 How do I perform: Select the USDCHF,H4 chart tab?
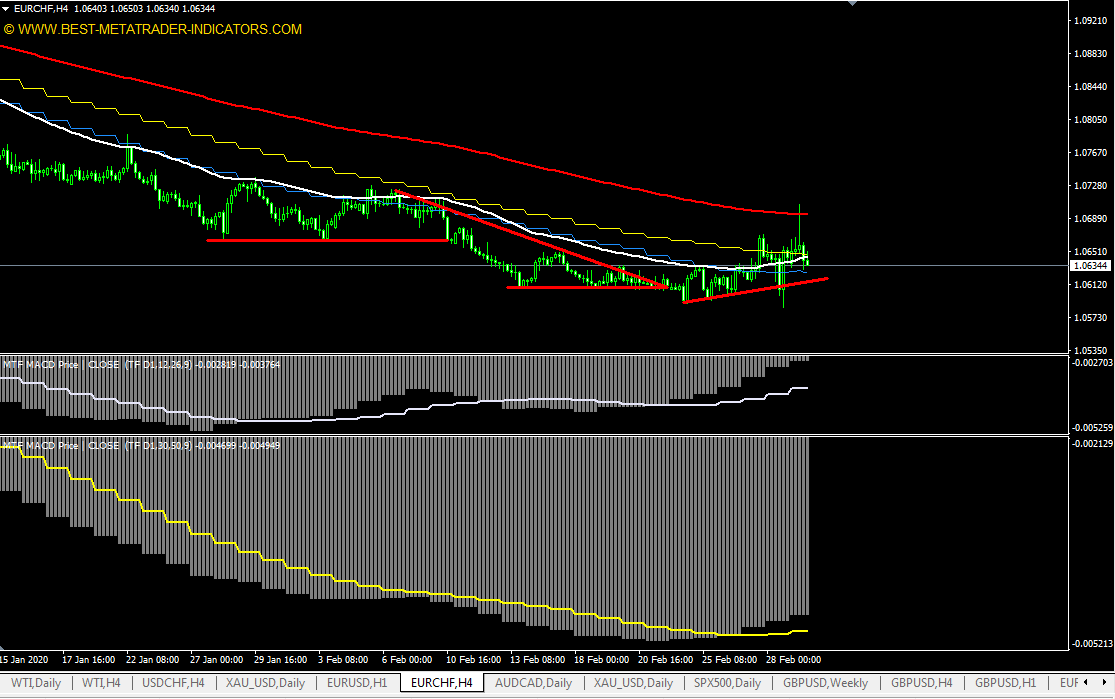tap(174, 683)
